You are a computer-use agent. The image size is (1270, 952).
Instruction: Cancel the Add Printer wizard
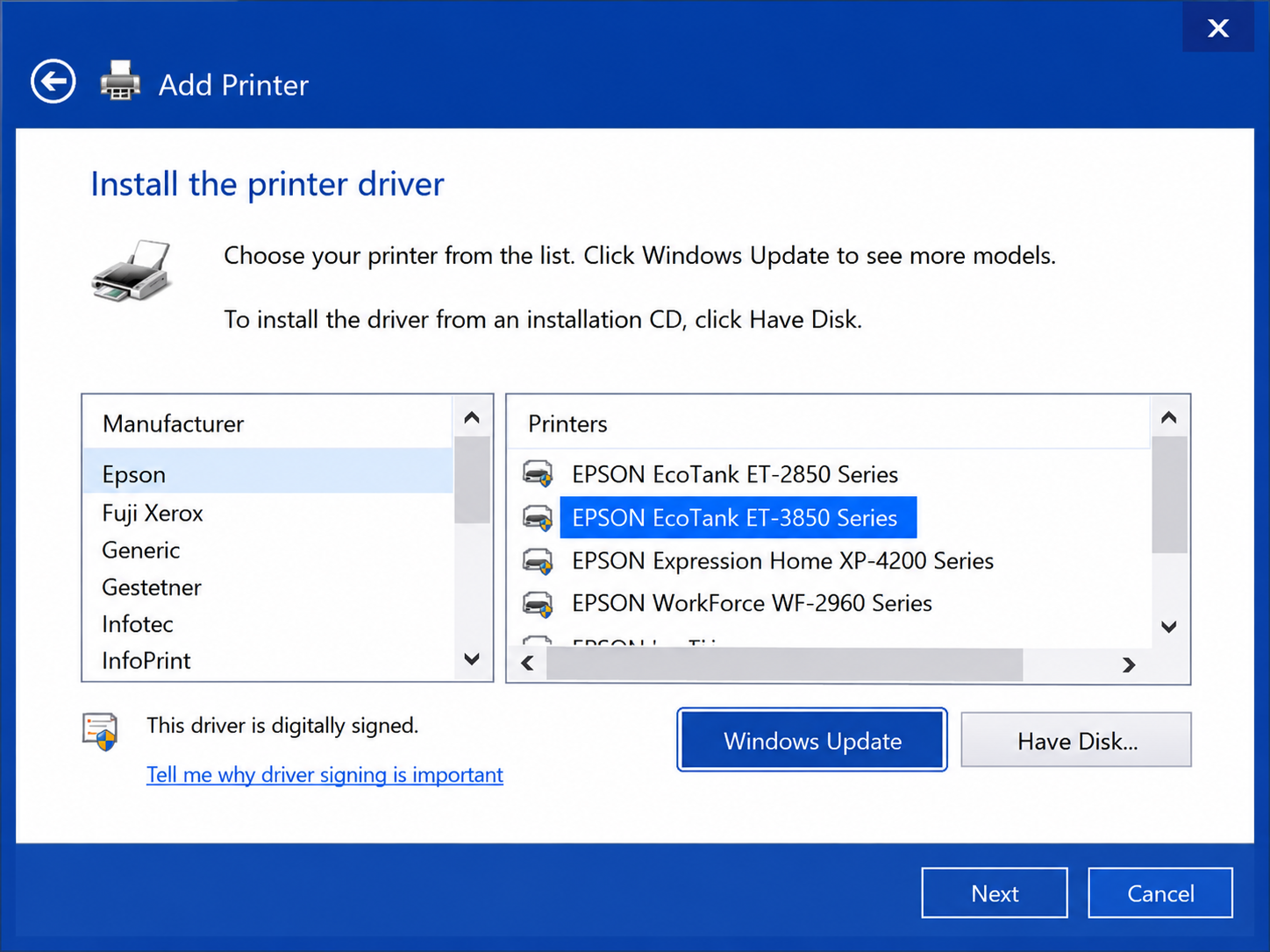coord(1160,893)
